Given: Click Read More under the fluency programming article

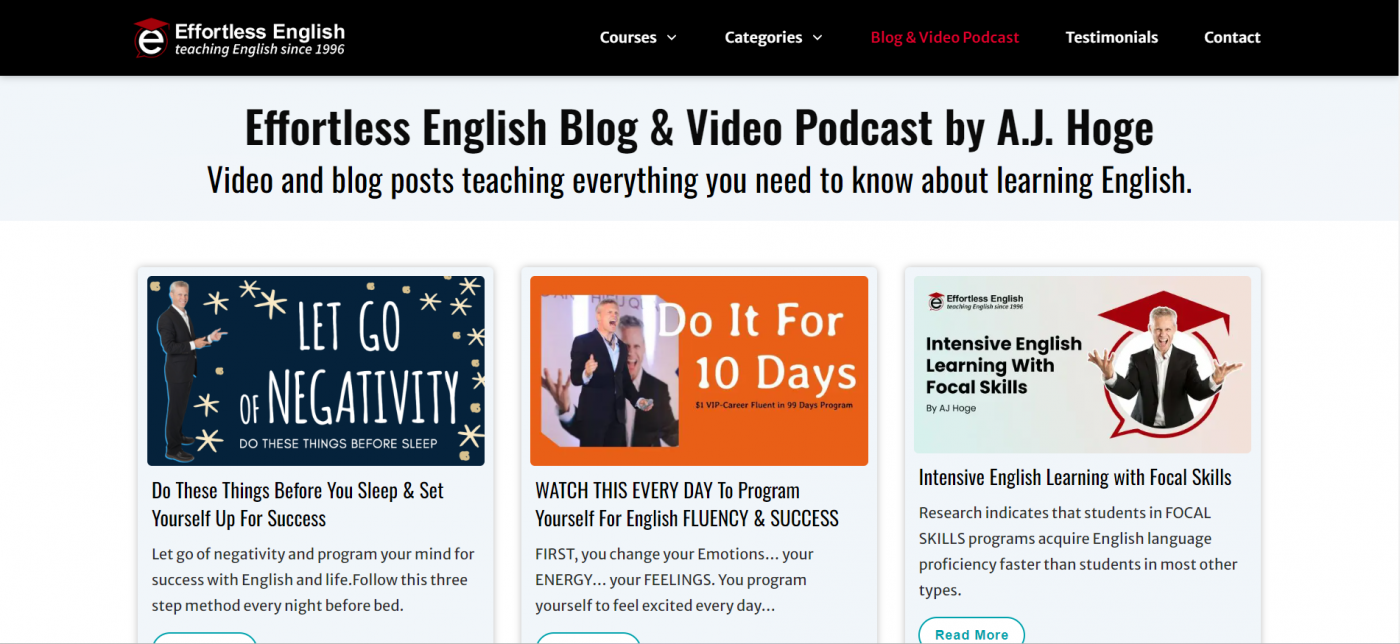Looking at the screenshot, I should coord(588,640).
